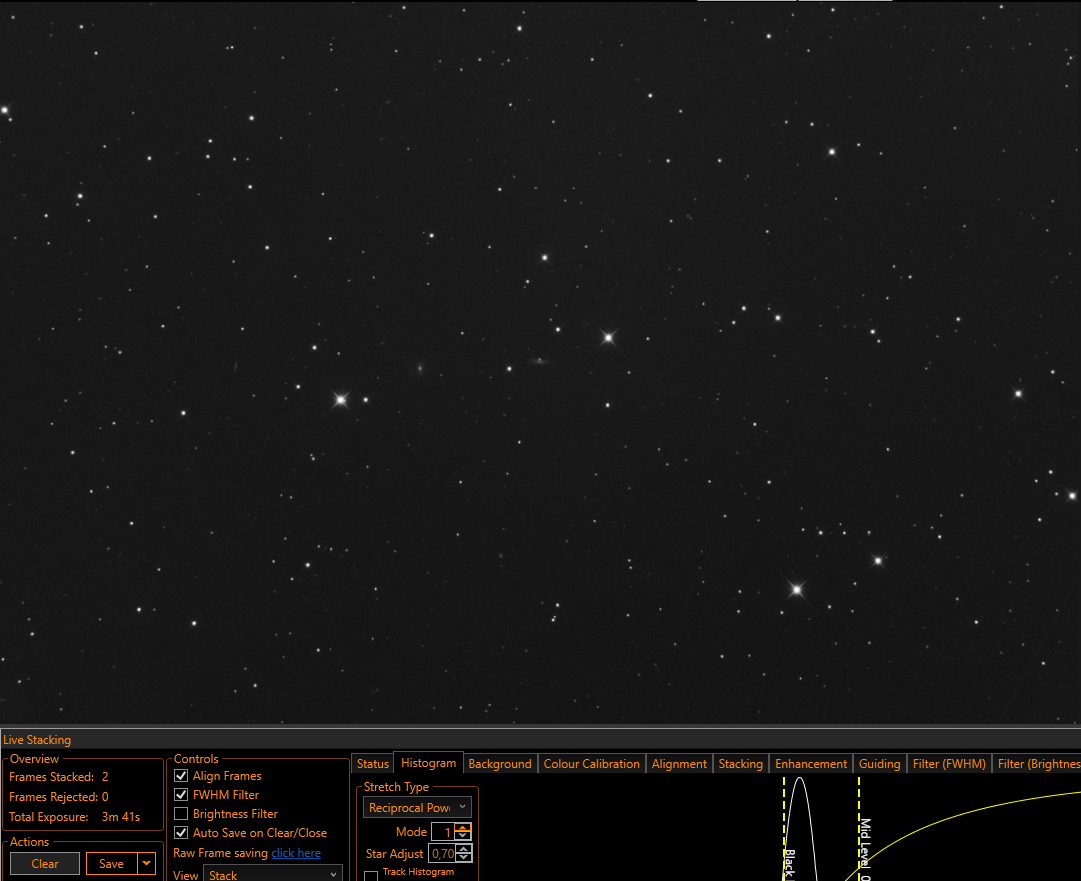The width and height of the screenshot is (1081, 881).
Task: Switch to the Status tab
Action: [373, 764]
